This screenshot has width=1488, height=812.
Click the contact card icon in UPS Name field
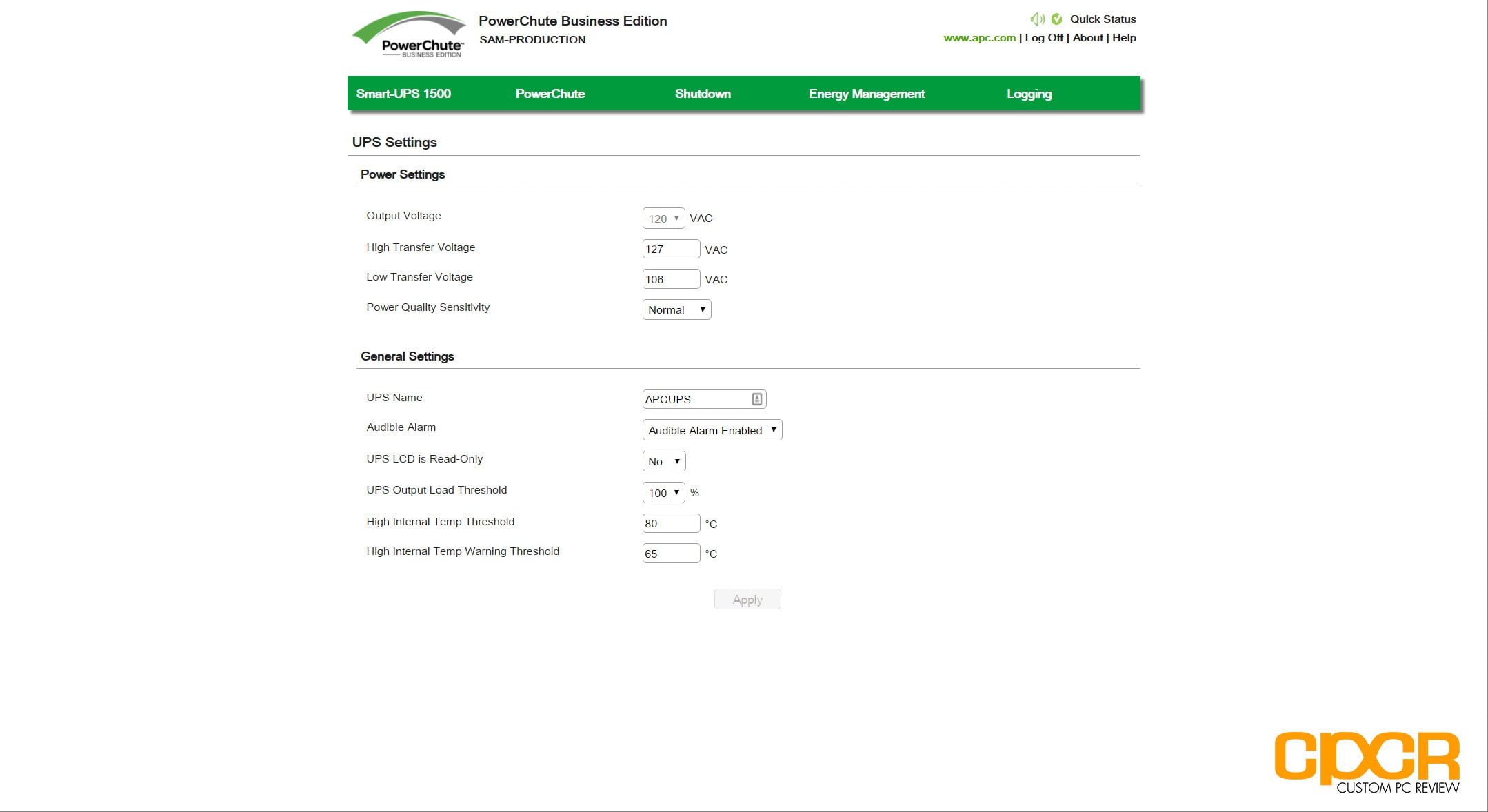click(x=756, y=399)
